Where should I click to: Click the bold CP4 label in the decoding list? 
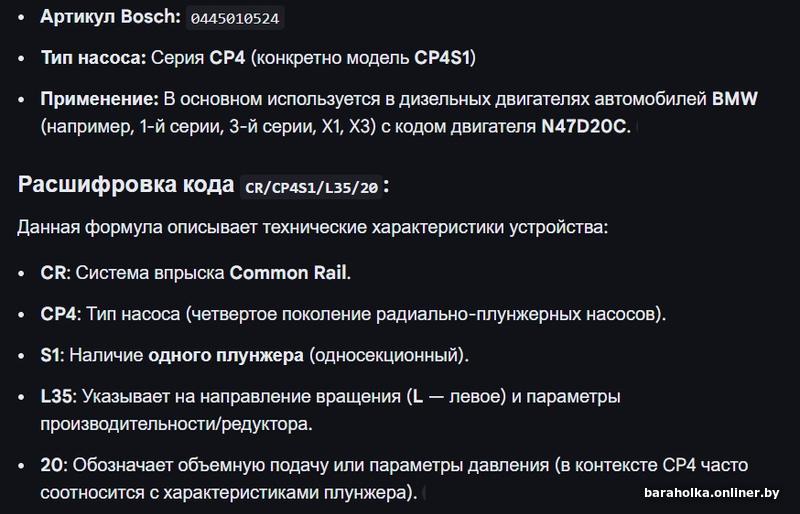[x=59, y=314]
